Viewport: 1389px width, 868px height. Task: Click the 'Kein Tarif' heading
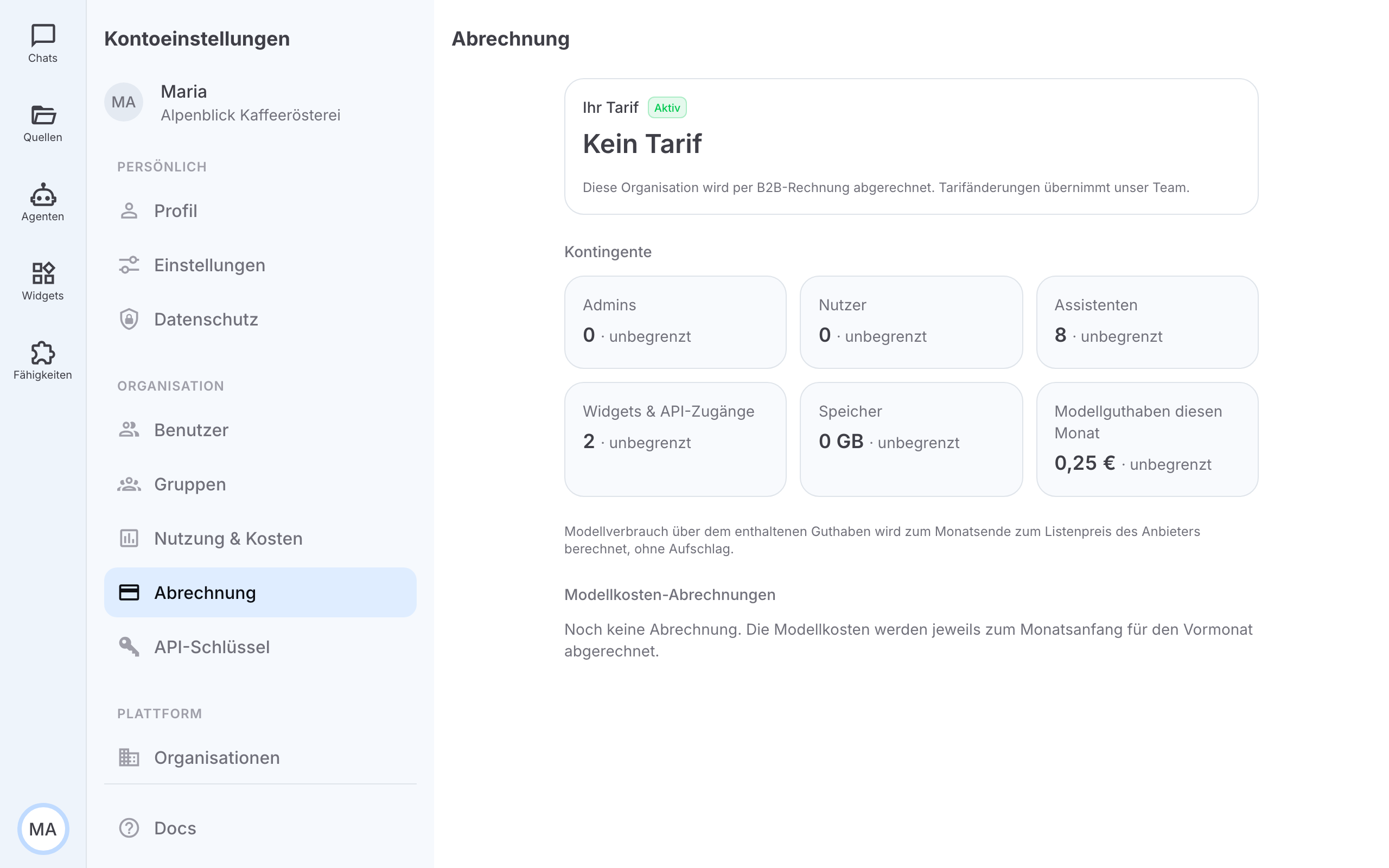[642, 144]
